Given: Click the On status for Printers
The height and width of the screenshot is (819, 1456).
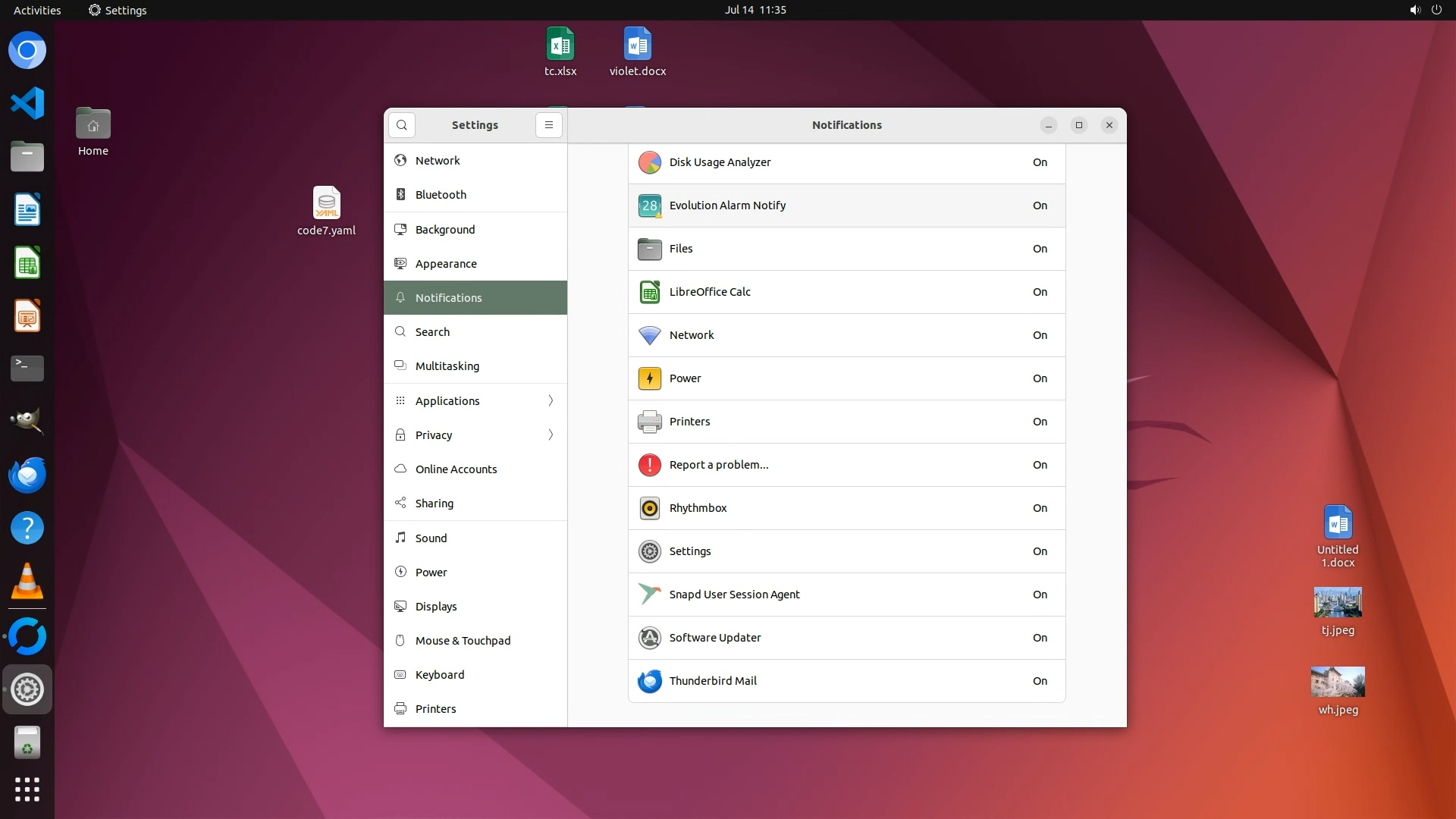Looking at the screenshot, I should coord(1040,422).
